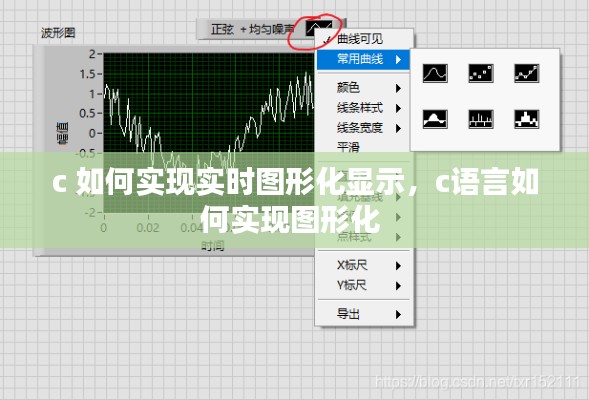Click the plot legend line sample icon
The width and height of the screenshot is (589, 400).
(x=319, y=28)
